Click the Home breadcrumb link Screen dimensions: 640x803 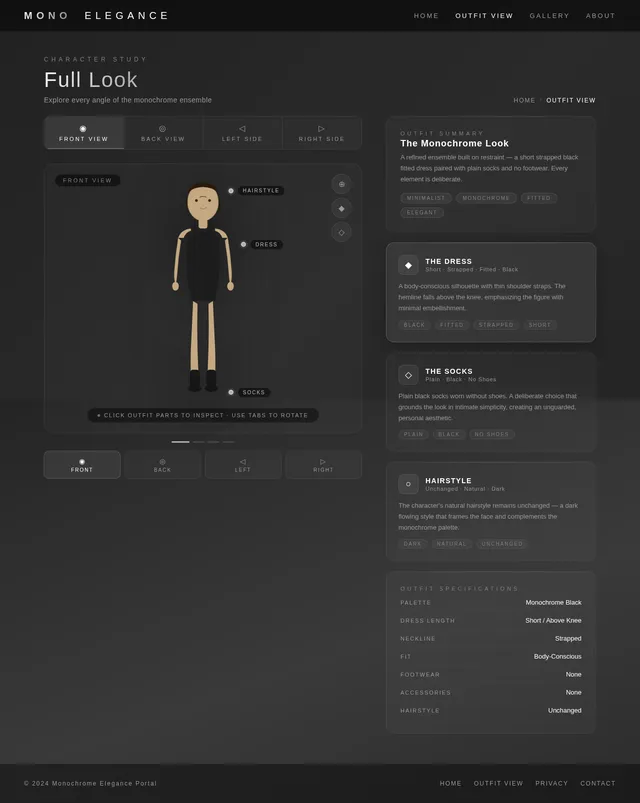[524, 100]
